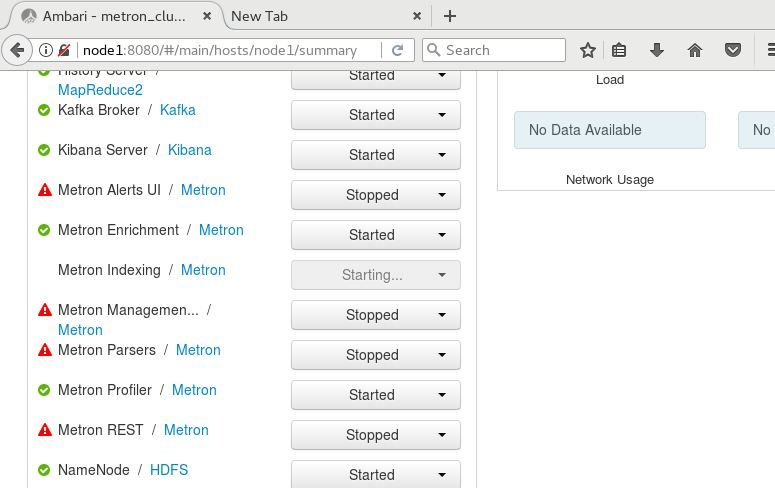
Task: Open Metron REST Stopped dropdown
Action: [376, 436]
